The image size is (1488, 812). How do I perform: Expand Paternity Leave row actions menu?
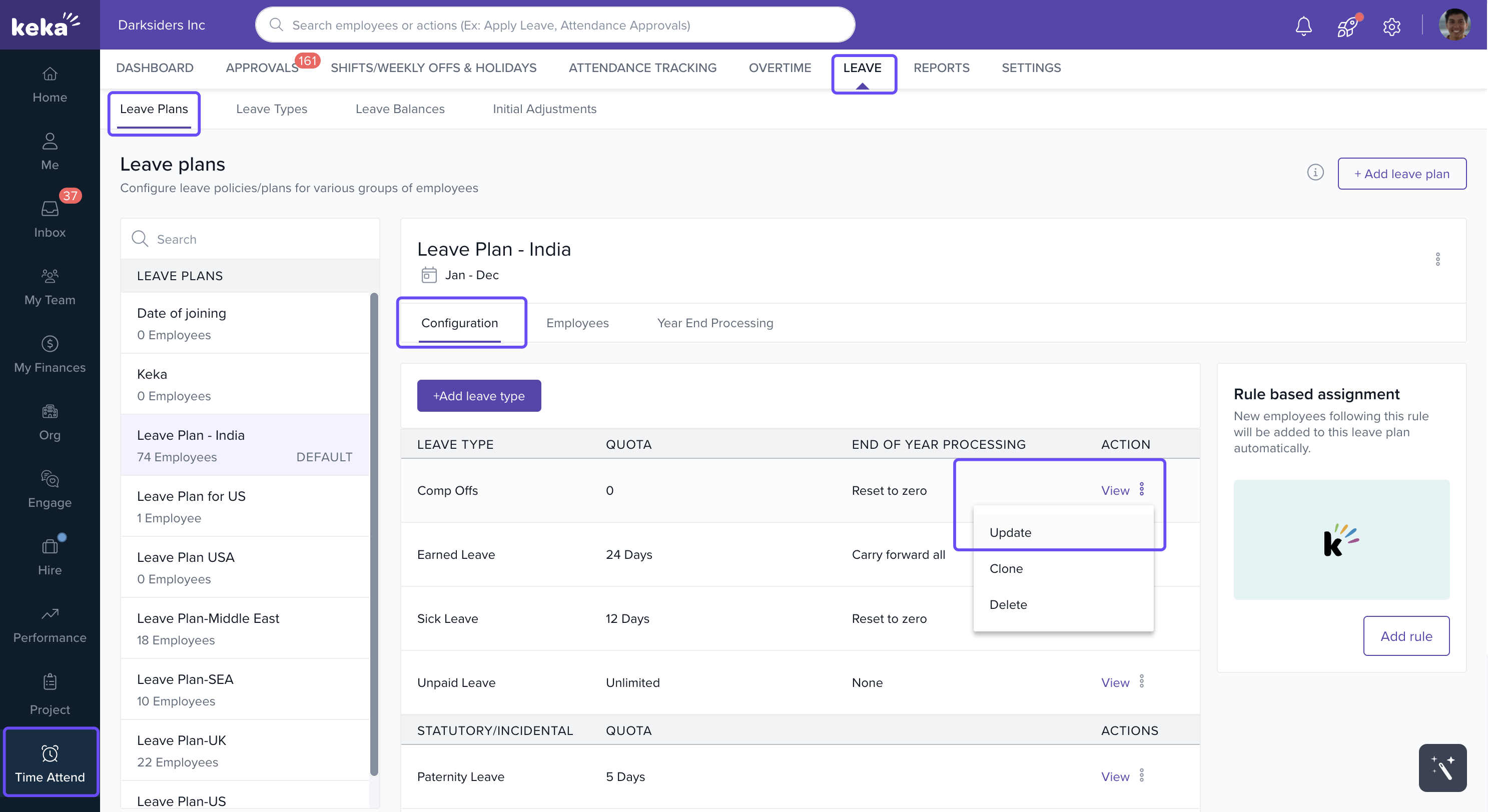tap(1141, 775)
